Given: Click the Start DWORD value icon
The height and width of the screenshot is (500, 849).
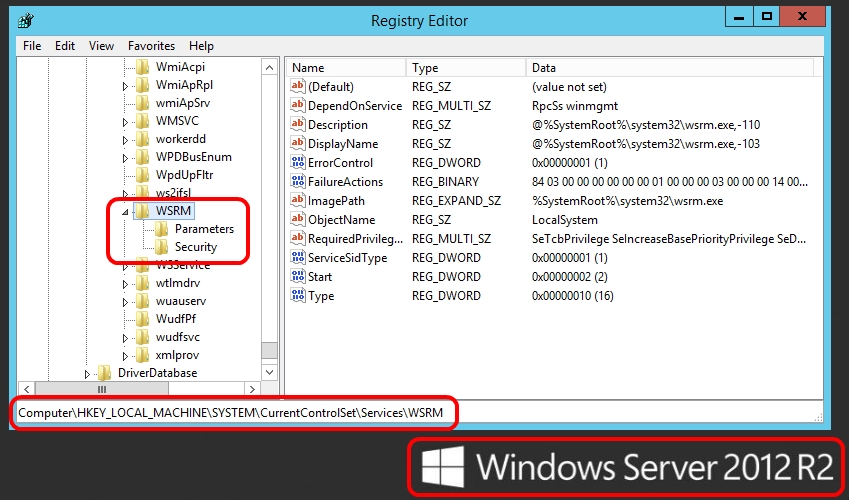Looking at the screenshot, I should 298,276.
